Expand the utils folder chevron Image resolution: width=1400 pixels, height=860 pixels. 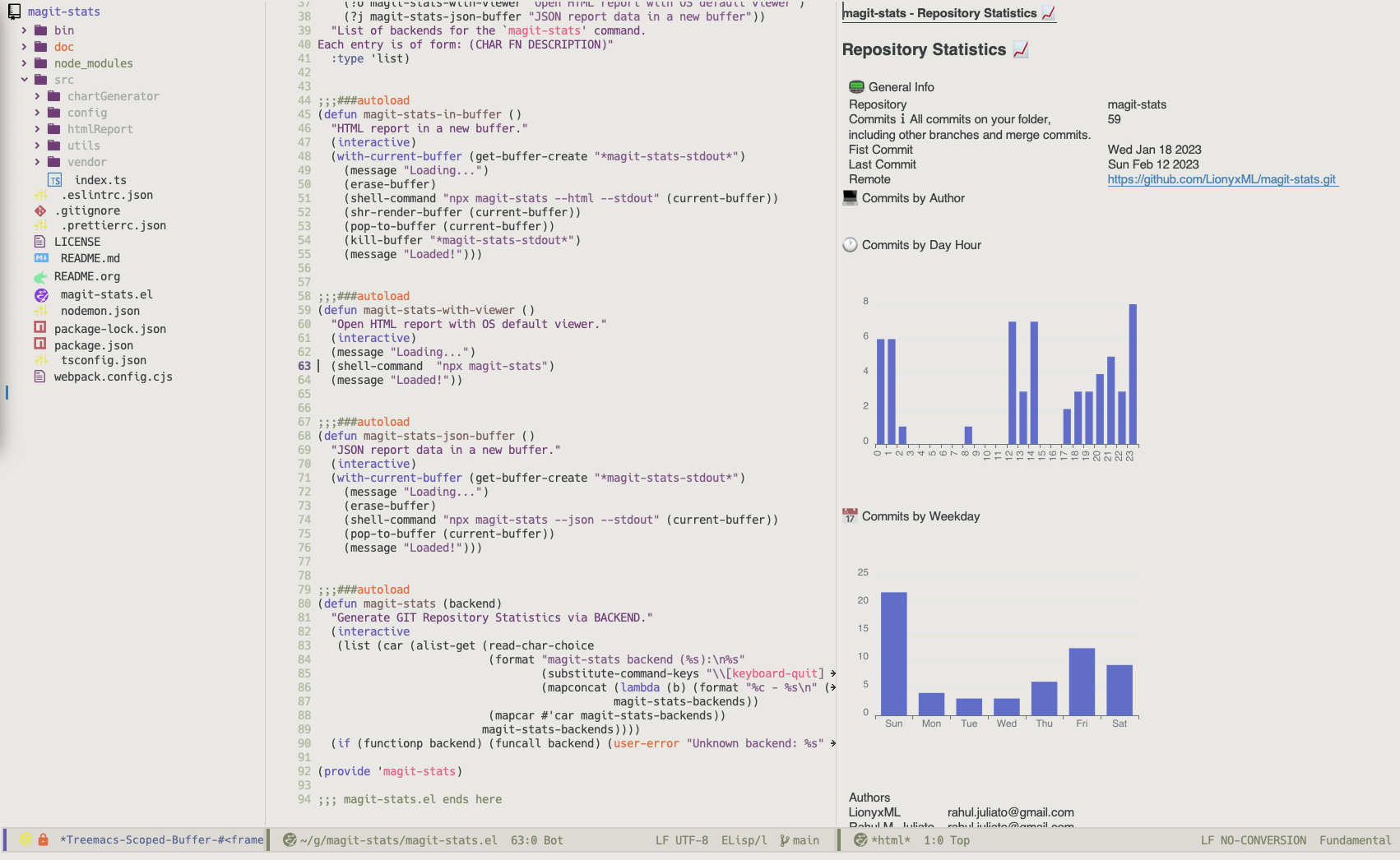37,146
